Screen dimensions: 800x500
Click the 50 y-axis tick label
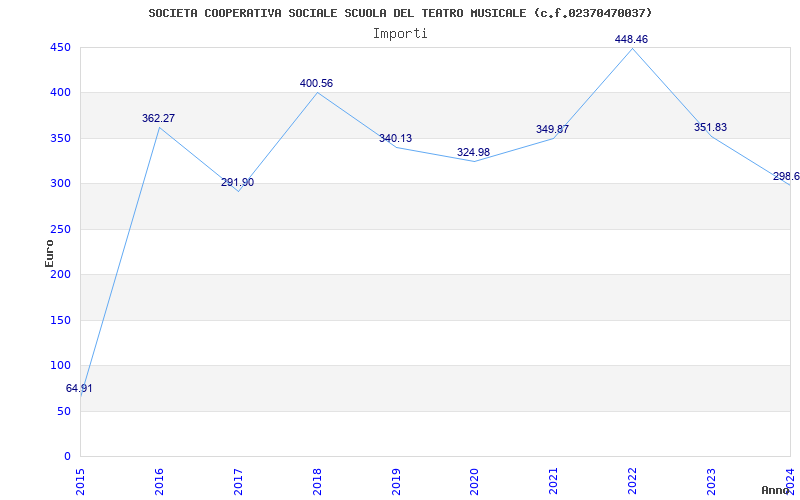point(64,411)
